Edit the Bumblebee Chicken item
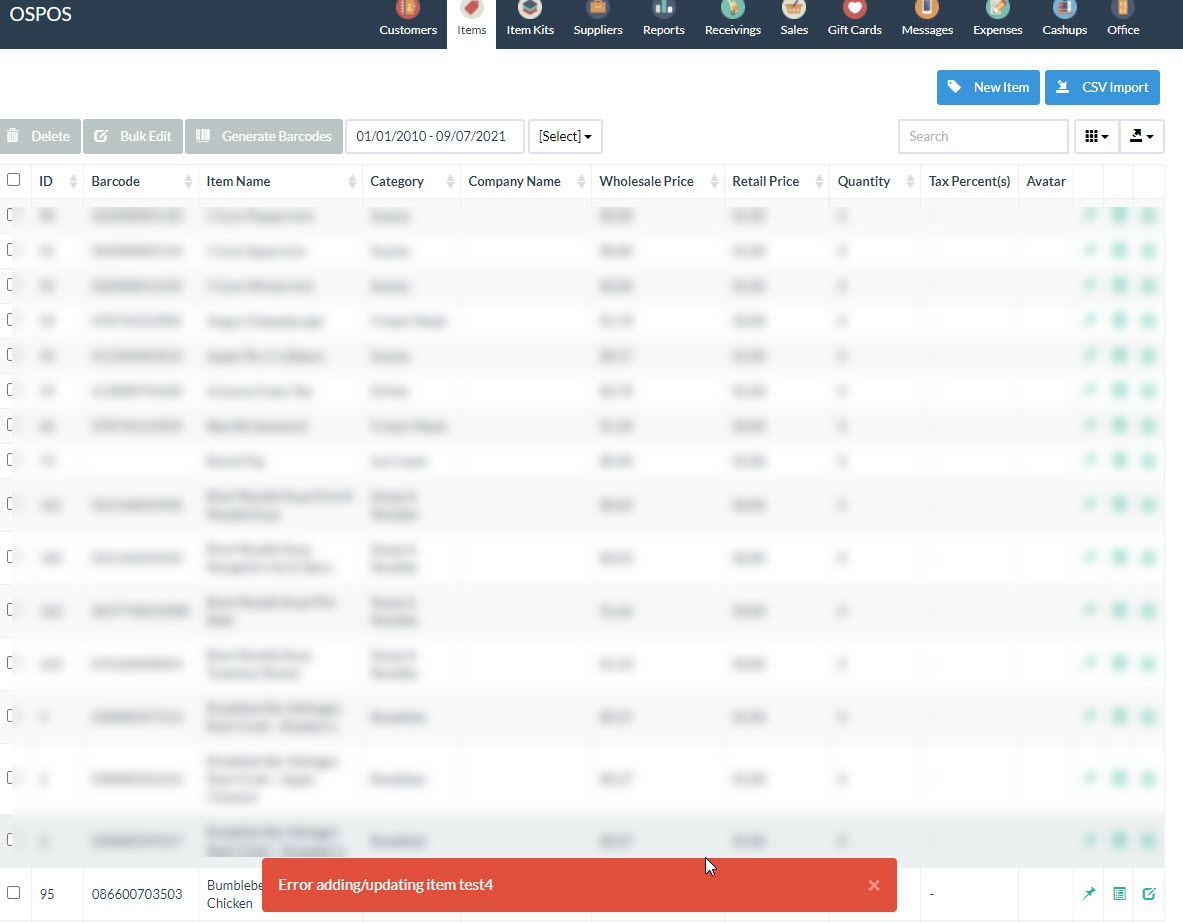This screenshot has height=922, width=1183. coord(1149,894)
